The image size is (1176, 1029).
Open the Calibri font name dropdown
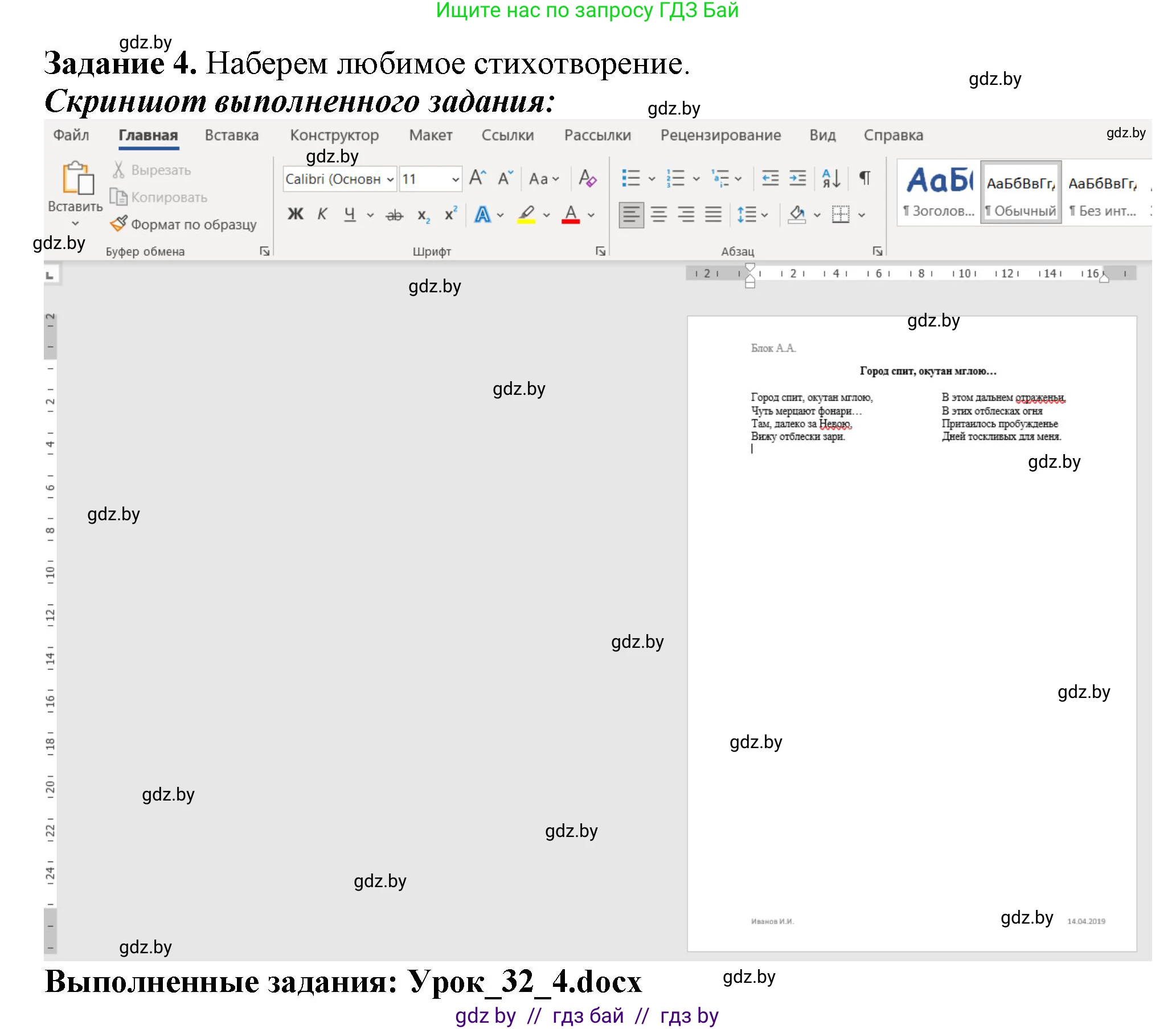point(390,179)
